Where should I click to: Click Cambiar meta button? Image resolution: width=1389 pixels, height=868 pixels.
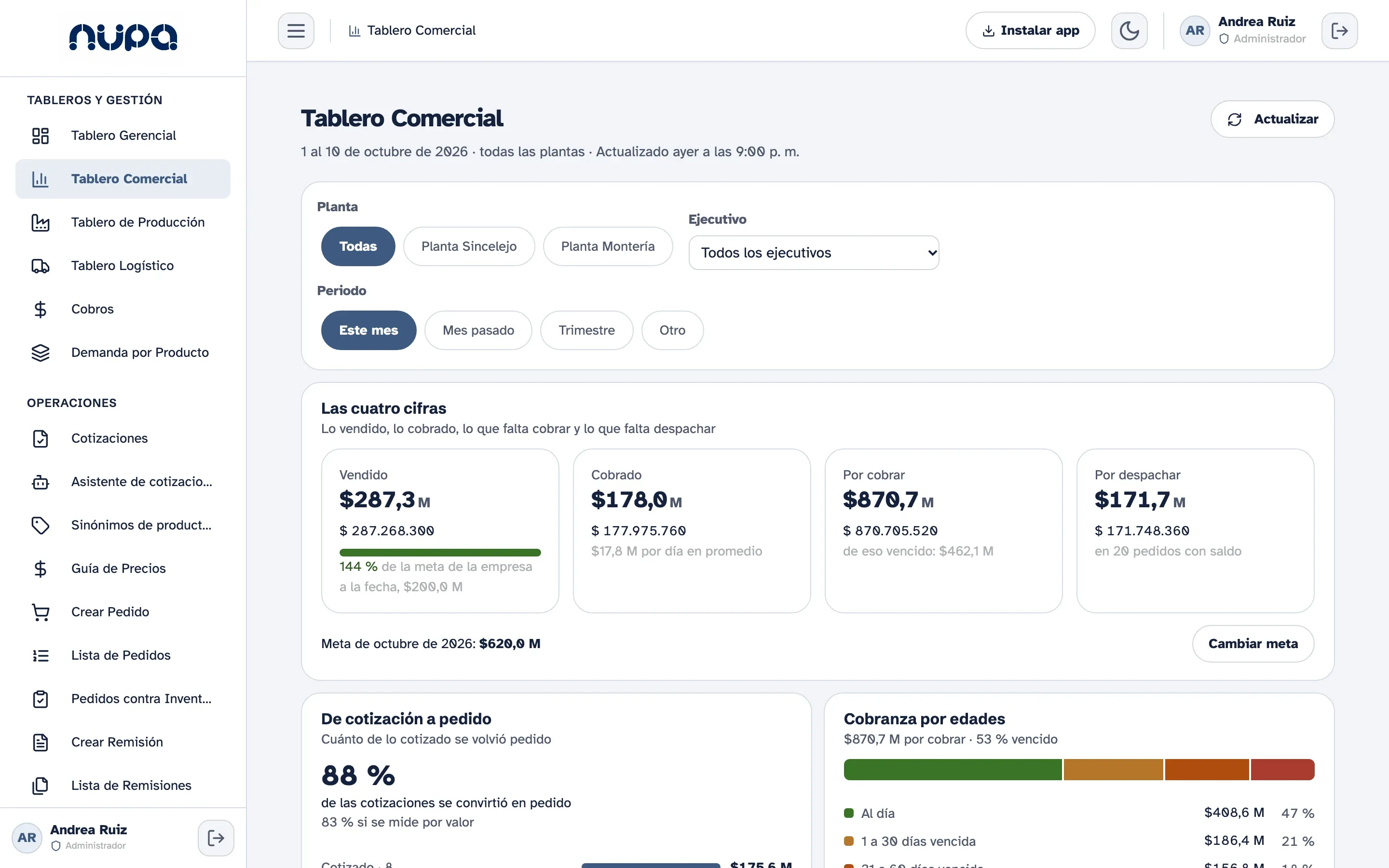1253,644
